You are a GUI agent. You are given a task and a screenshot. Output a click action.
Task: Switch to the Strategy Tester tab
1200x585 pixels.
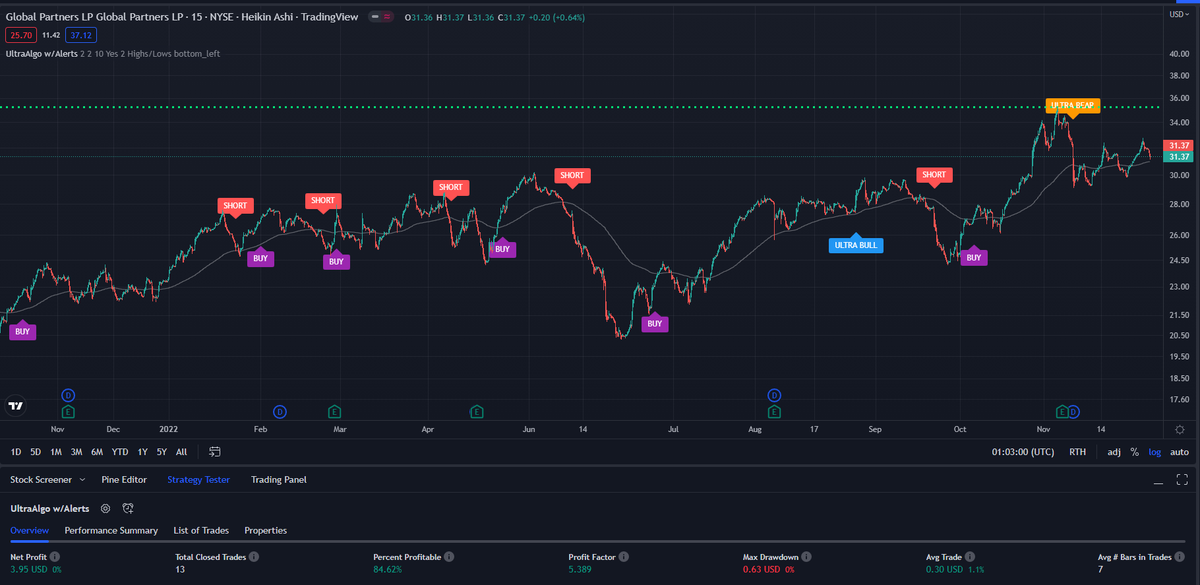pyautogui.click(x=198, y=480)
